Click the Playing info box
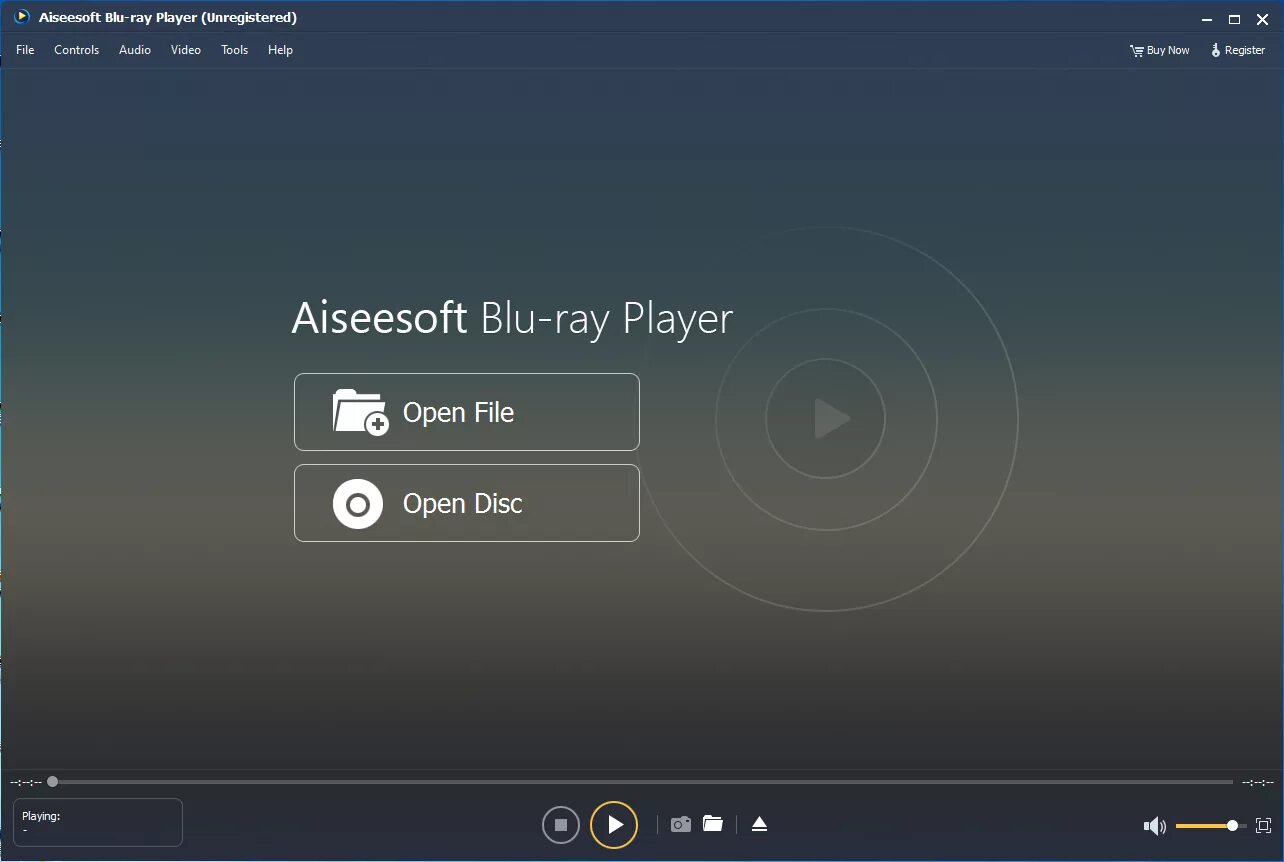1284x862 pixels. click(x=98, y=822)
